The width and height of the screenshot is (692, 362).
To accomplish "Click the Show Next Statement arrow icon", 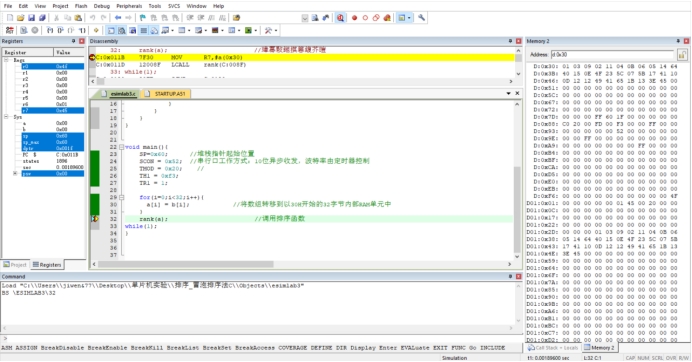I will click(x=96, y=30).
